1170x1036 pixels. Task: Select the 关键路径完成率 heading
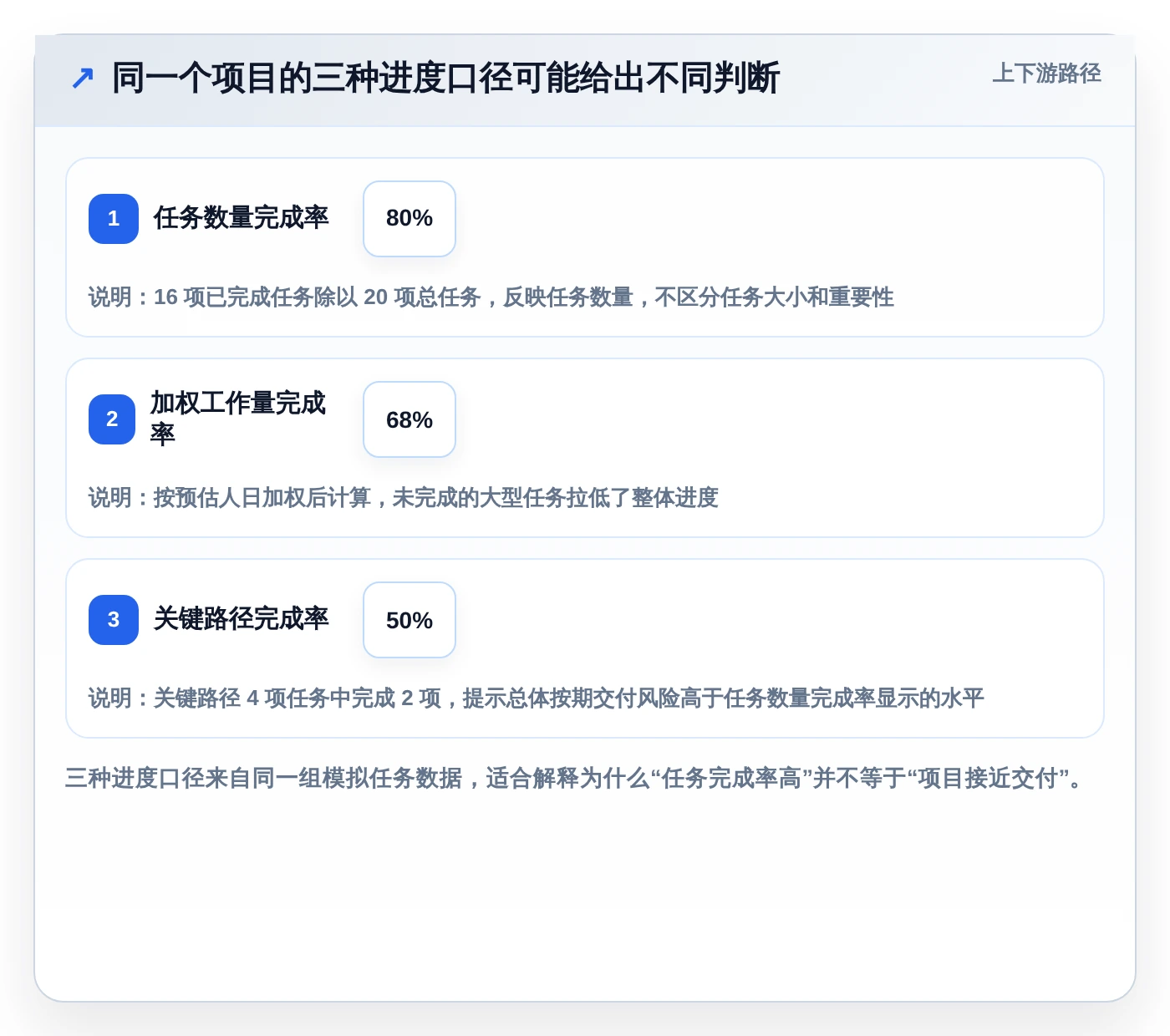(x=241, y=619)
